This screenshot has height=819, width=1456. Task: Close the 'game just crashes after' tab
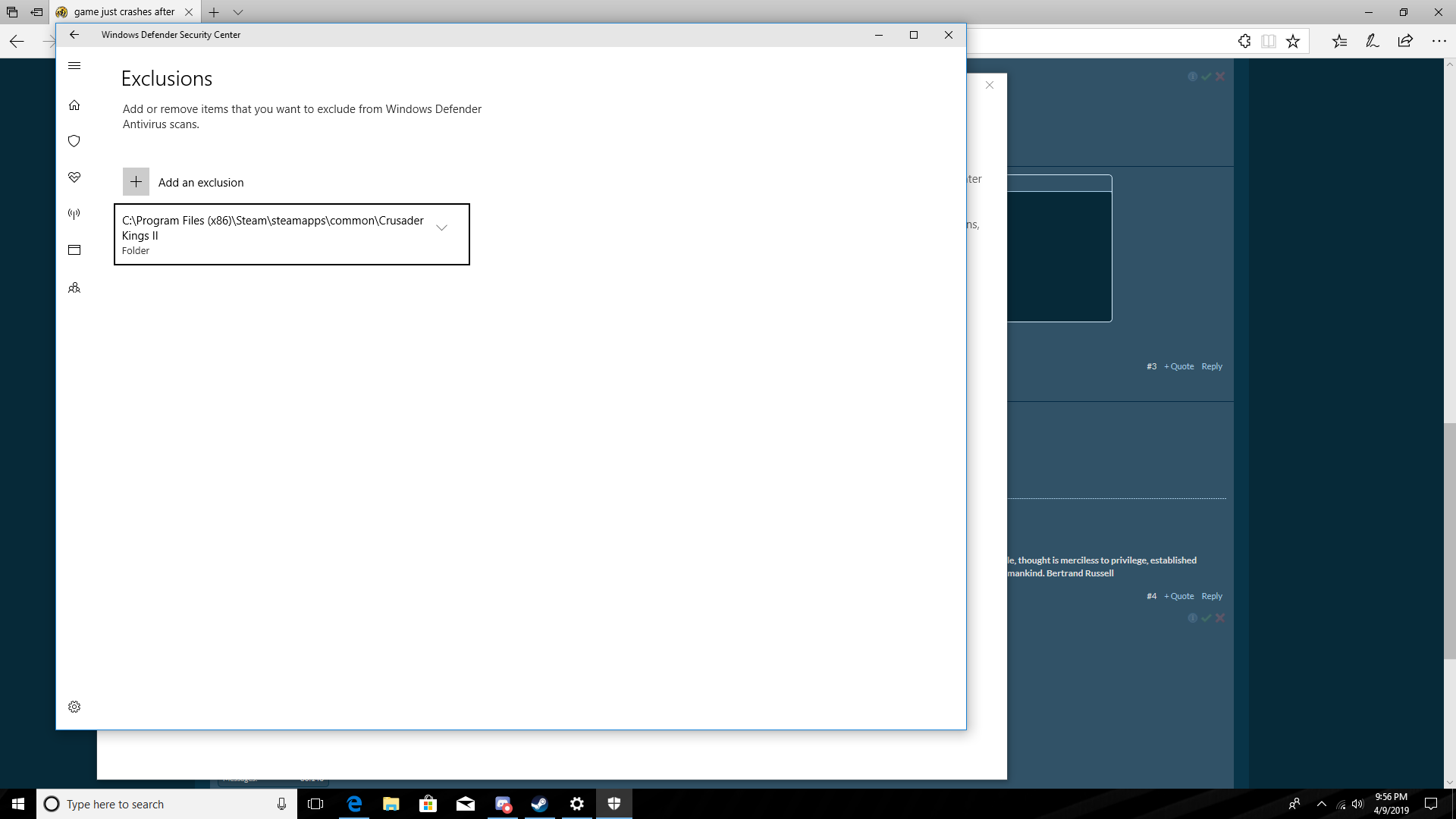coord(189,12)
